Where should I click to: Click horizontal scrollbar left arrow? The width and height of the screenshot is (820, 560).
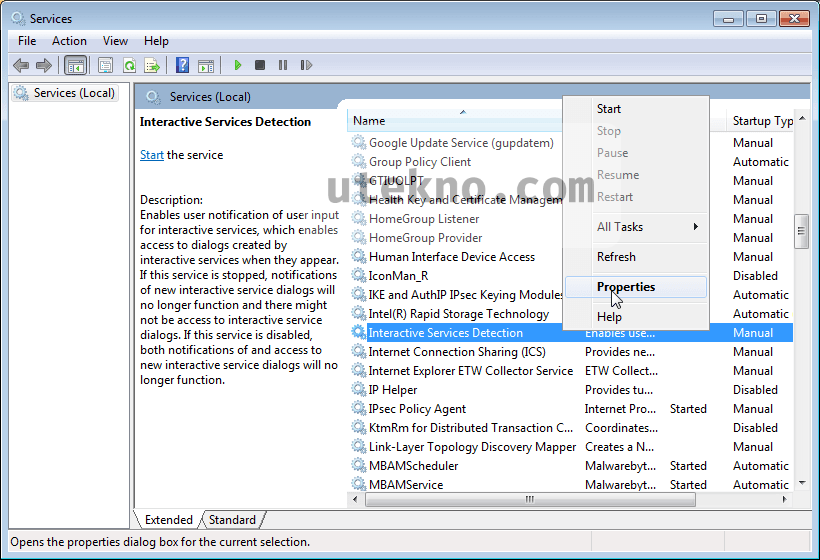click(355, 499)
